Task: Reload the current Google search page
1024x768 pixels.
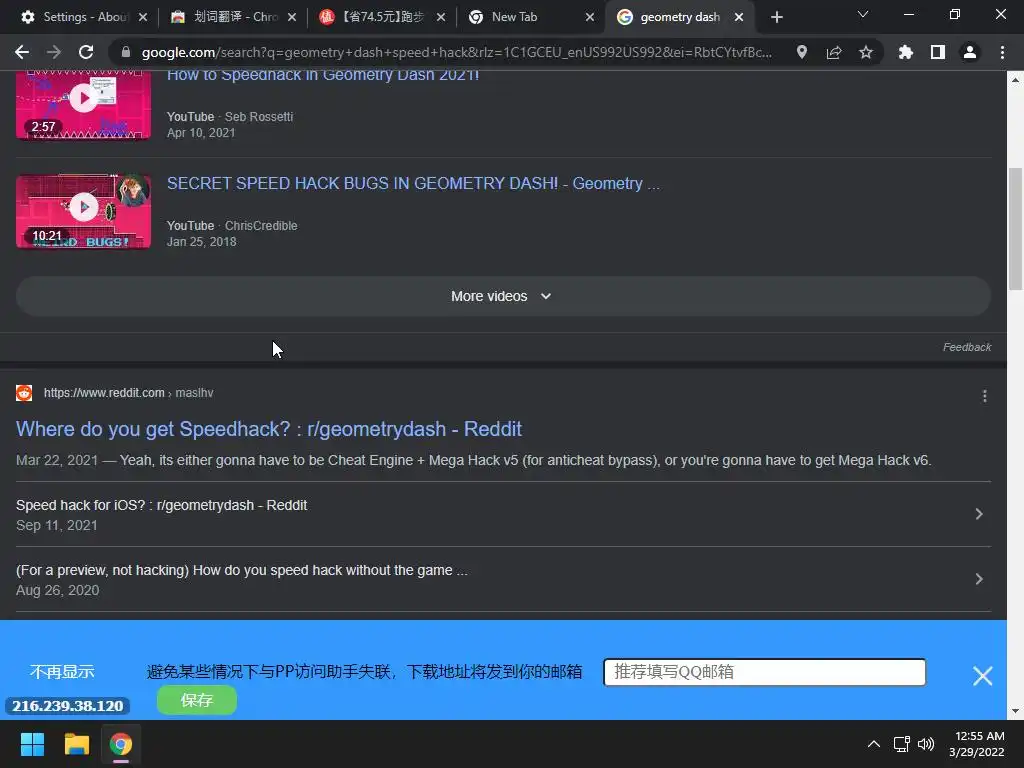Action: [x=86, y=52]
